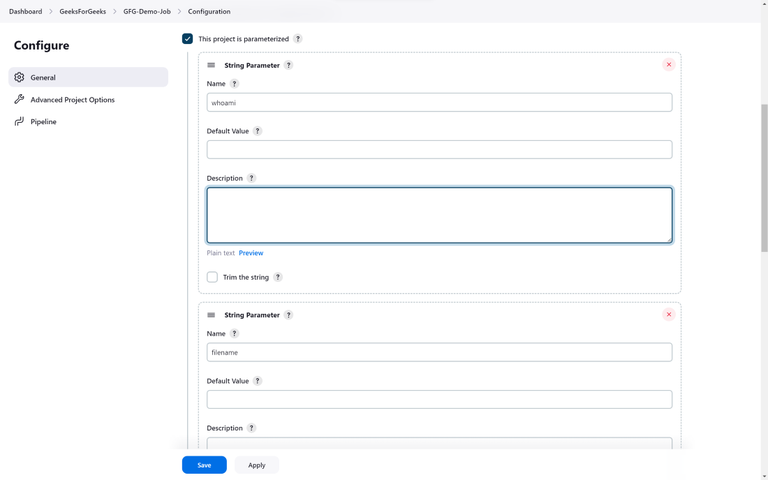768x480 pixels.
Task: Open help for filename Description
Action: click(251, 428)
